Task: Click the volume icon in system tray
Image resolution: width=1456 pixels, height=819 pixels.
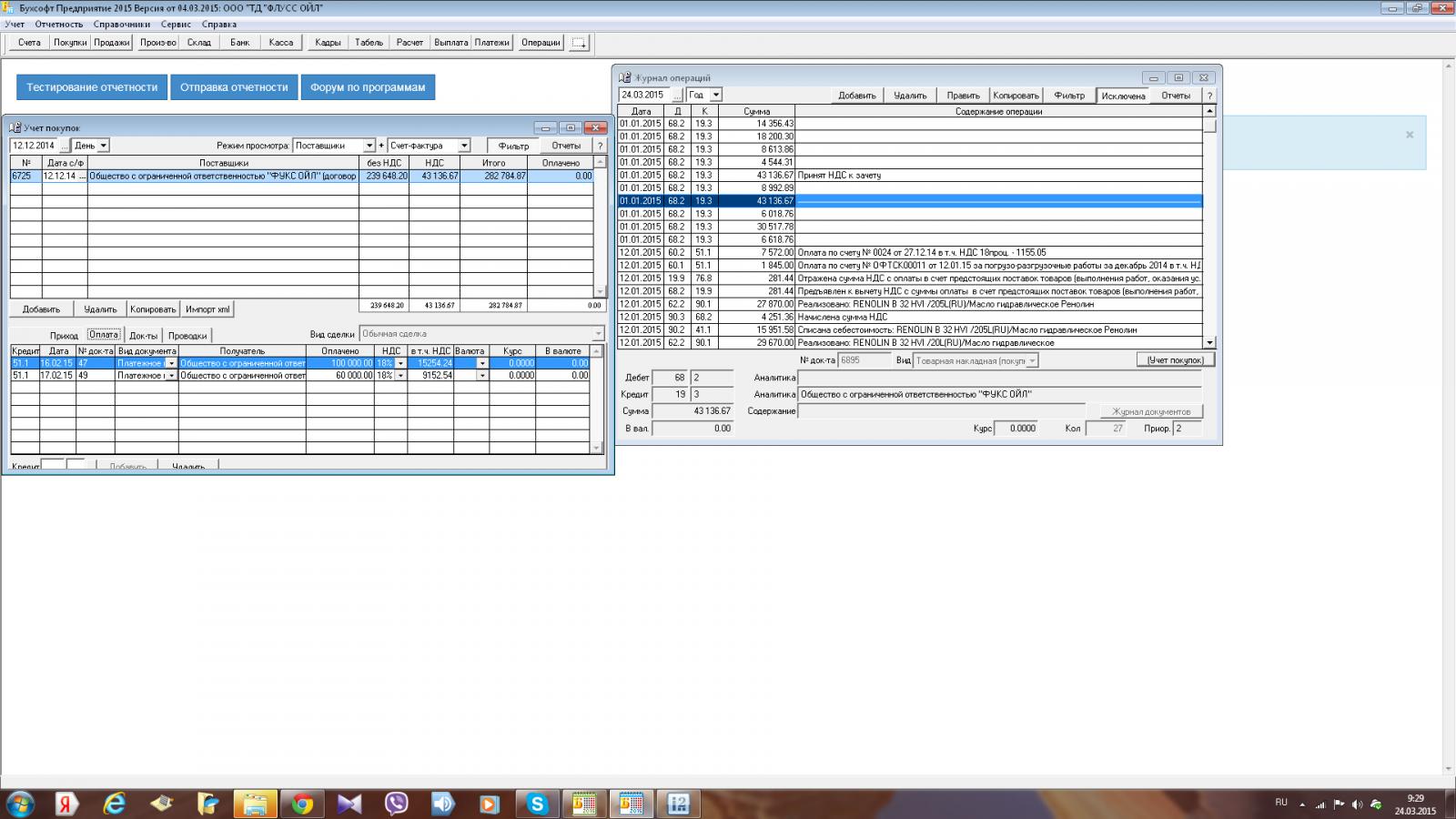Action: click(1357, 804)
